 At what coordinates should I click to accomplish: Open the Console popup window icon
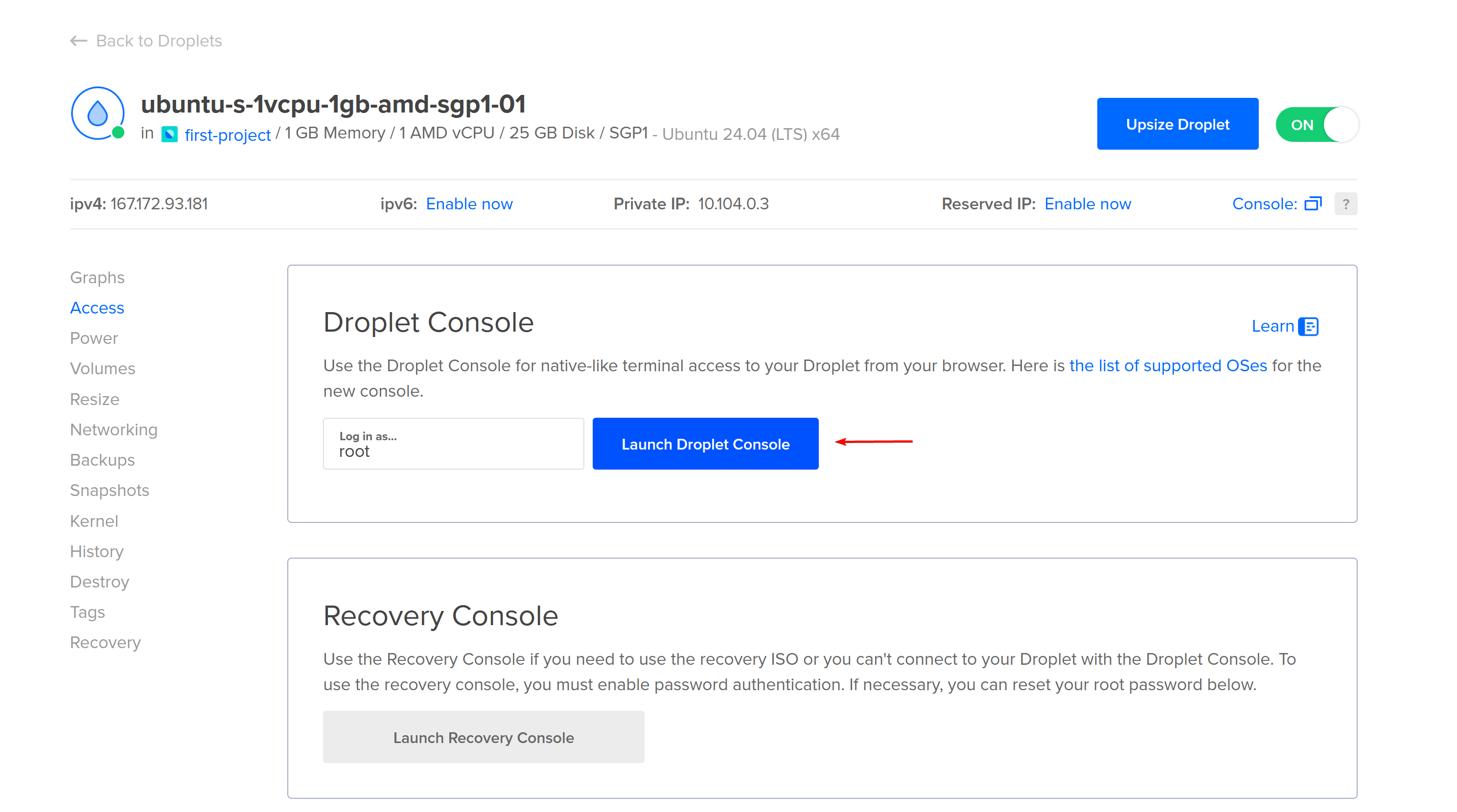tap(1313, 203)
